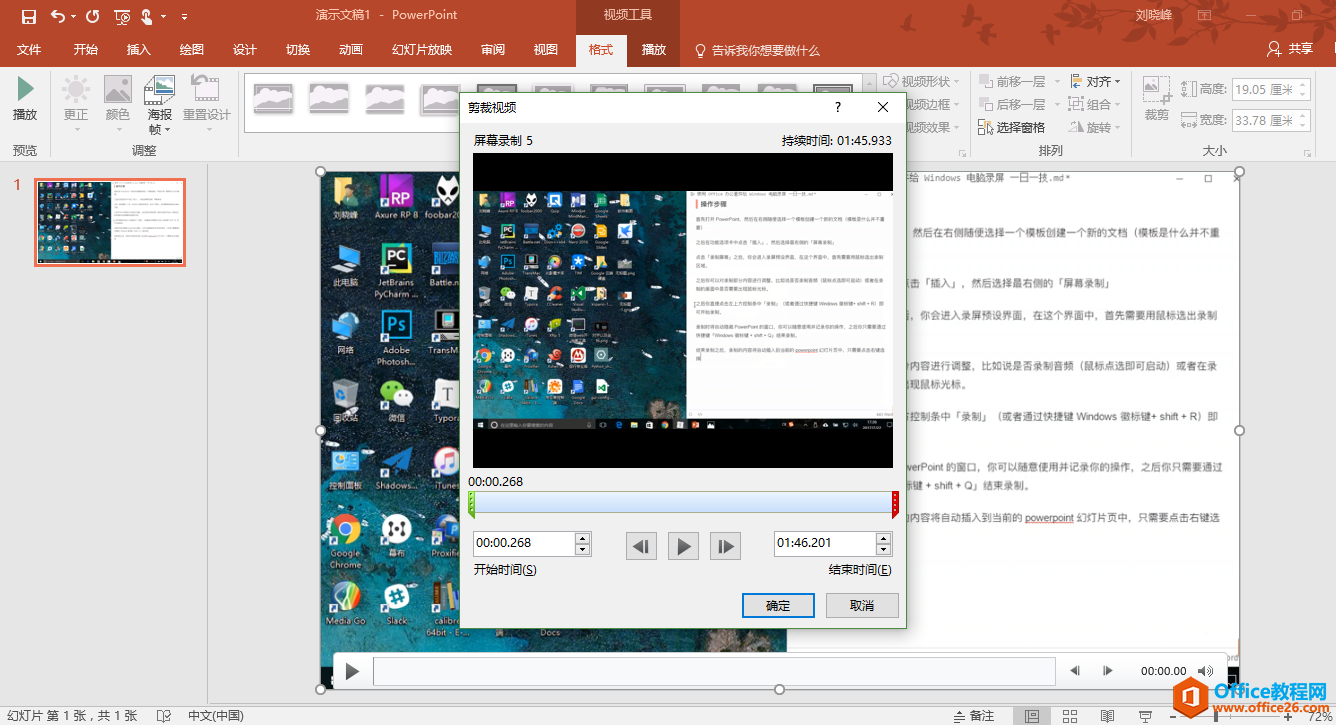Open the 对齐 align dropdown
This screenshot has width=1336, height=725.
[x=1096, y=82]
